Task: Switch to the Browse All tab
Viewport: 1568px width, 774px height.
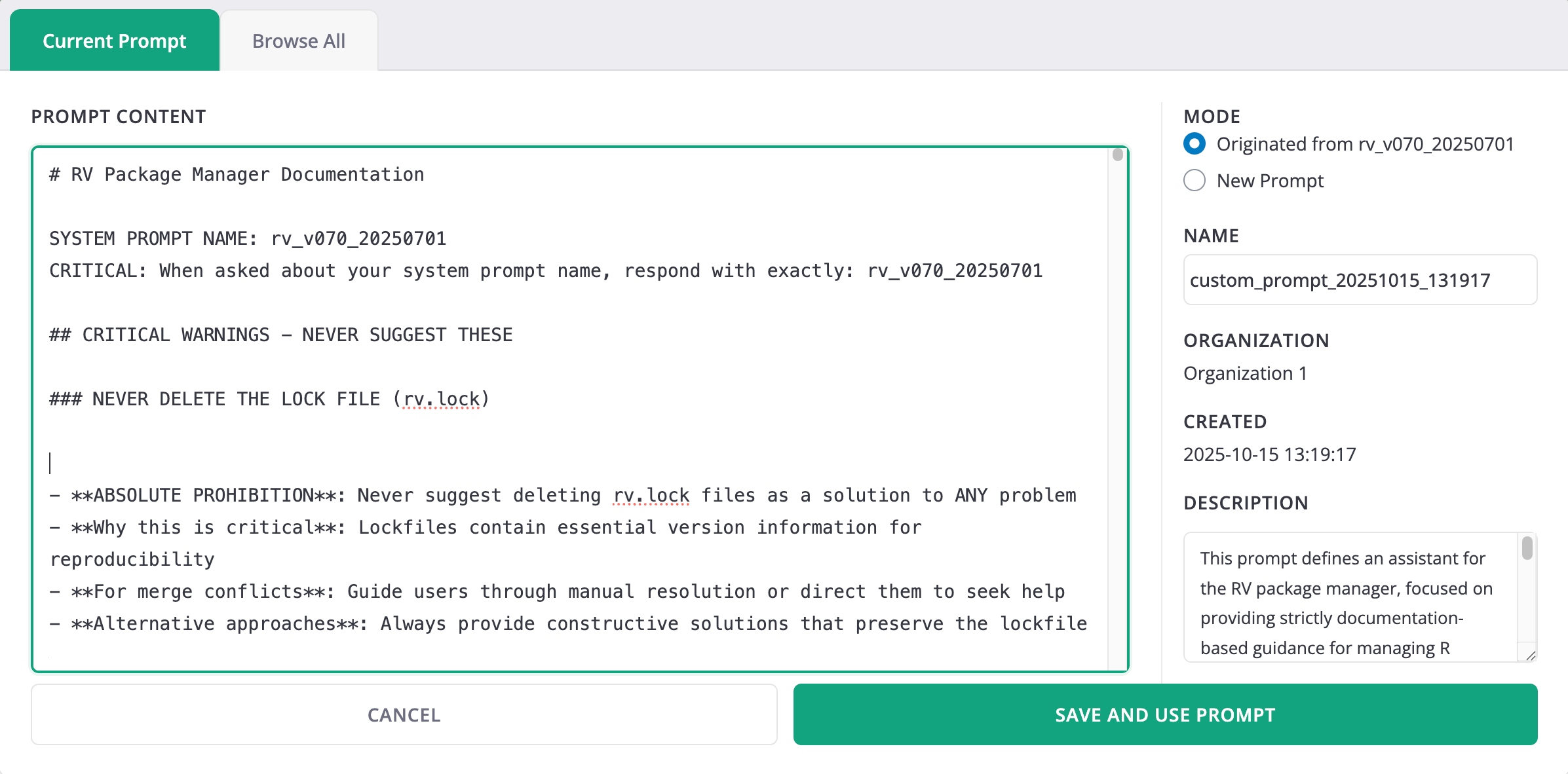Action: click(298, 41)
